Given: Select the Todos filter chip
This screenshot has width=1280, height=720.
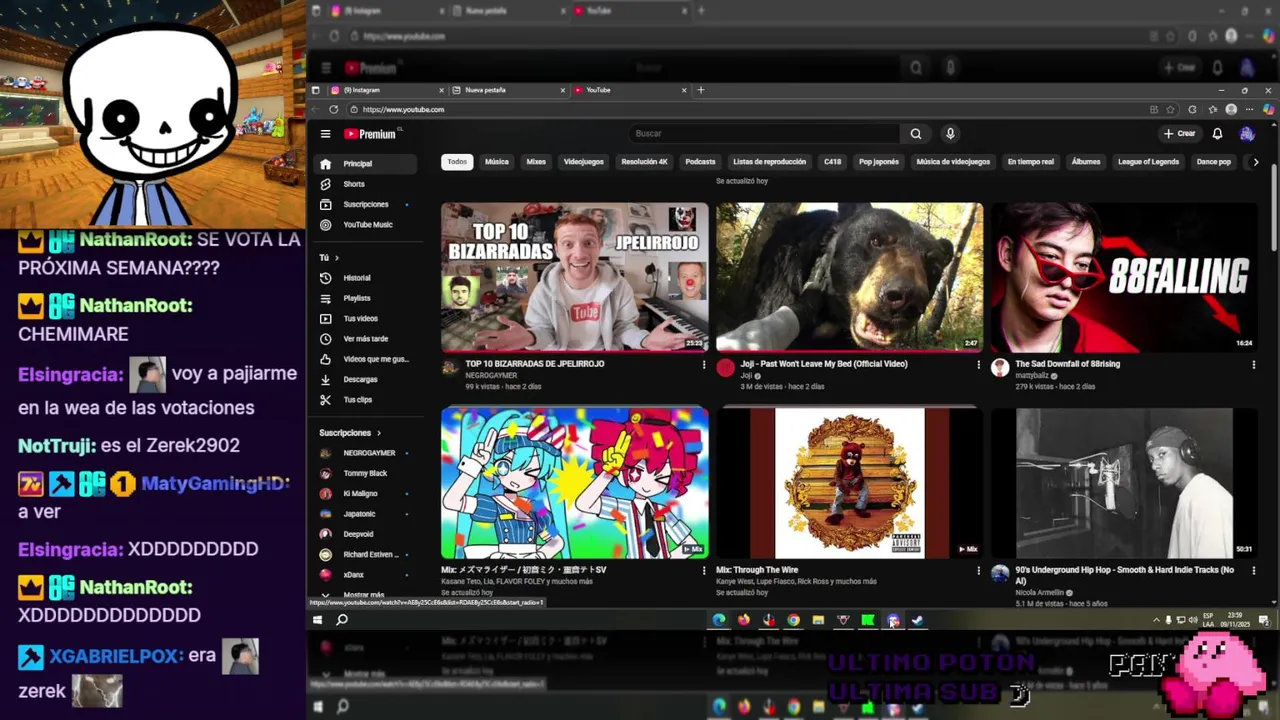Looking at the screenshot, I should 457,162.
